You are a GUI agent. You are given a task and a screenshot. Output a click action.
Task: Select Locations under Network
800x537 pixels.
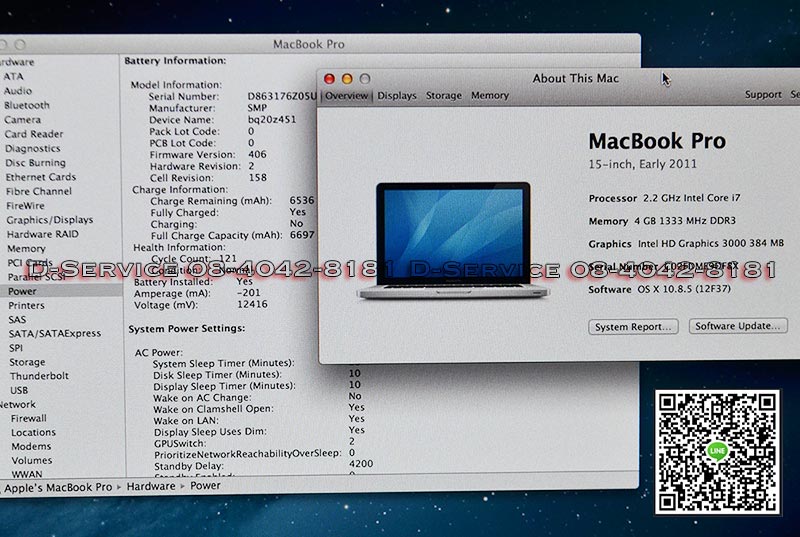pyautogui.click(x=34, y=432)
